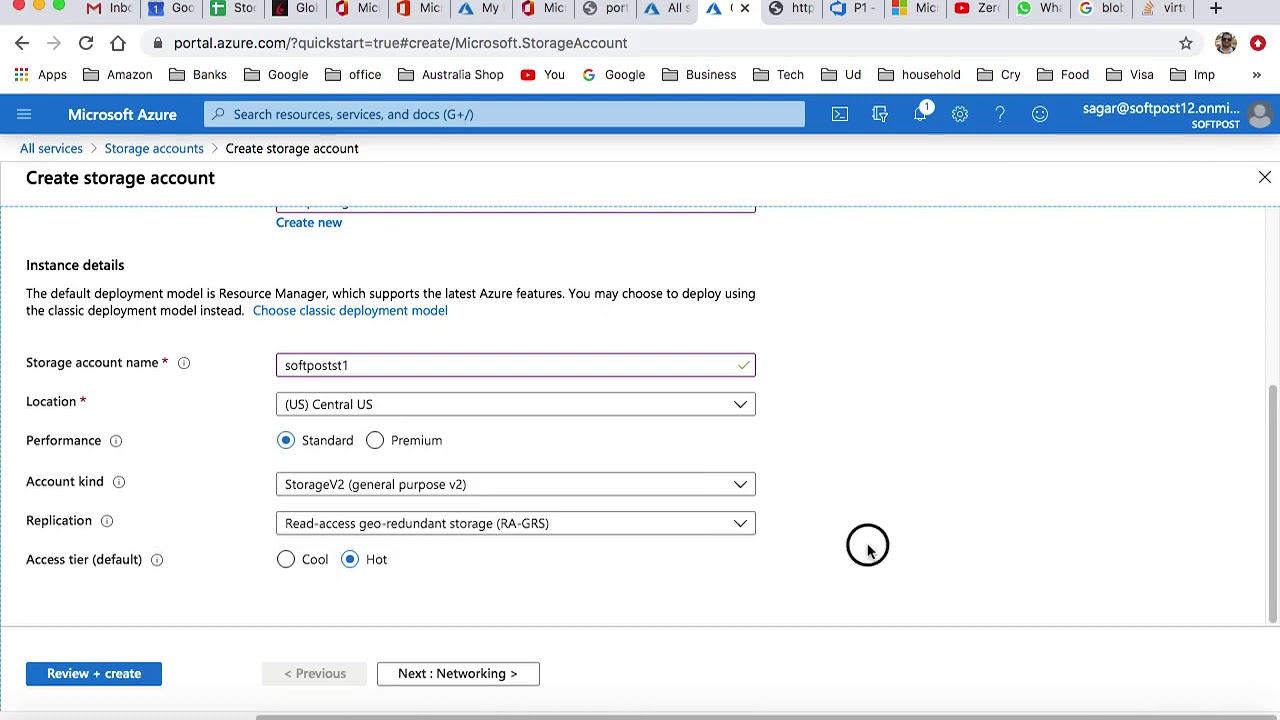The height and width of the screenshot is (720, 1280).
Task: Focus the Azure search resources box
Action: 504,114
